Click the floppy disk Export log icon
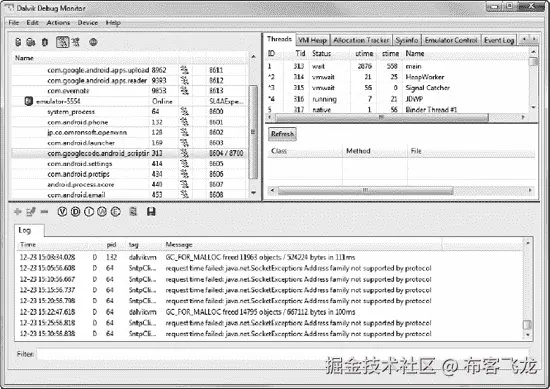Viewport: 550px width, 389px height. [151, 212]
